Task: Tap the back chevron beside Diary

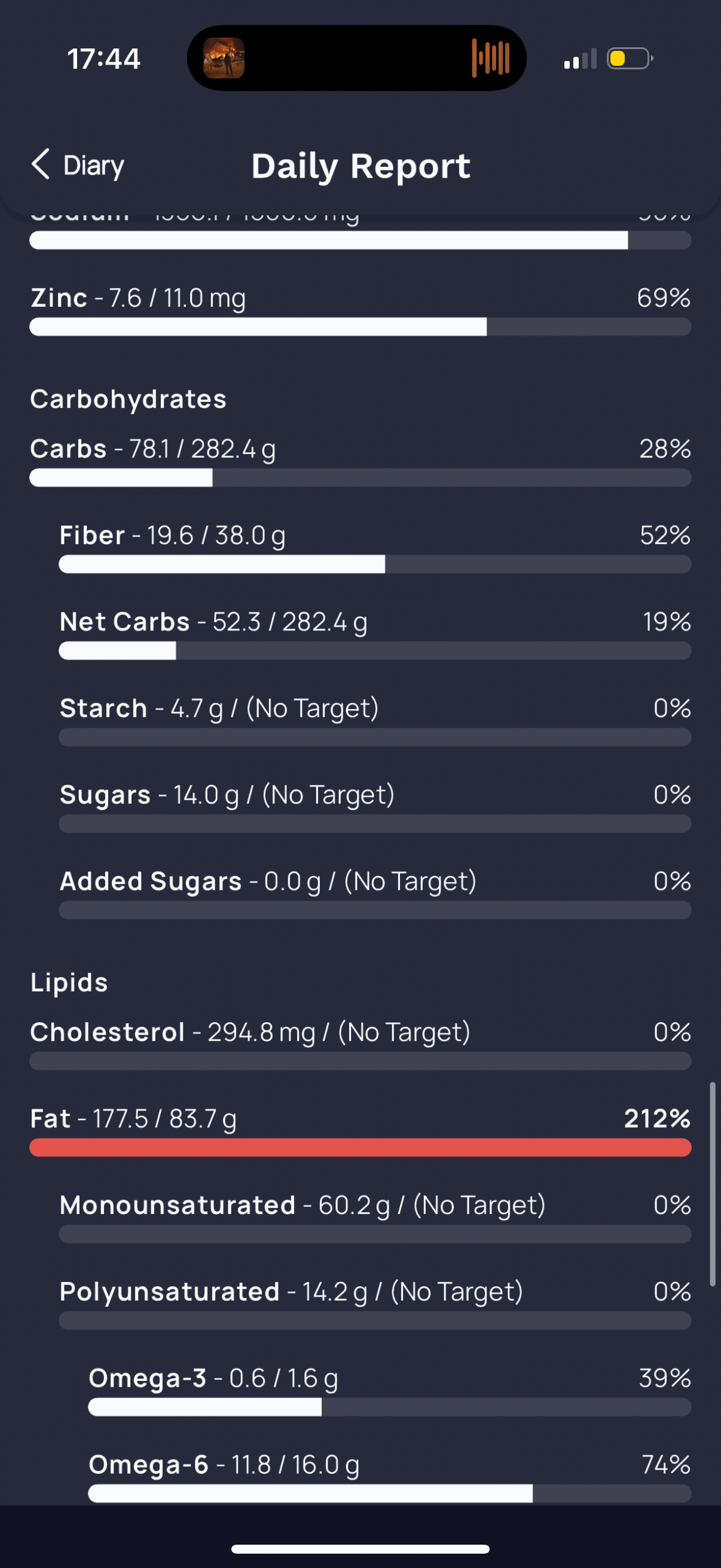Action: point(41,164)
